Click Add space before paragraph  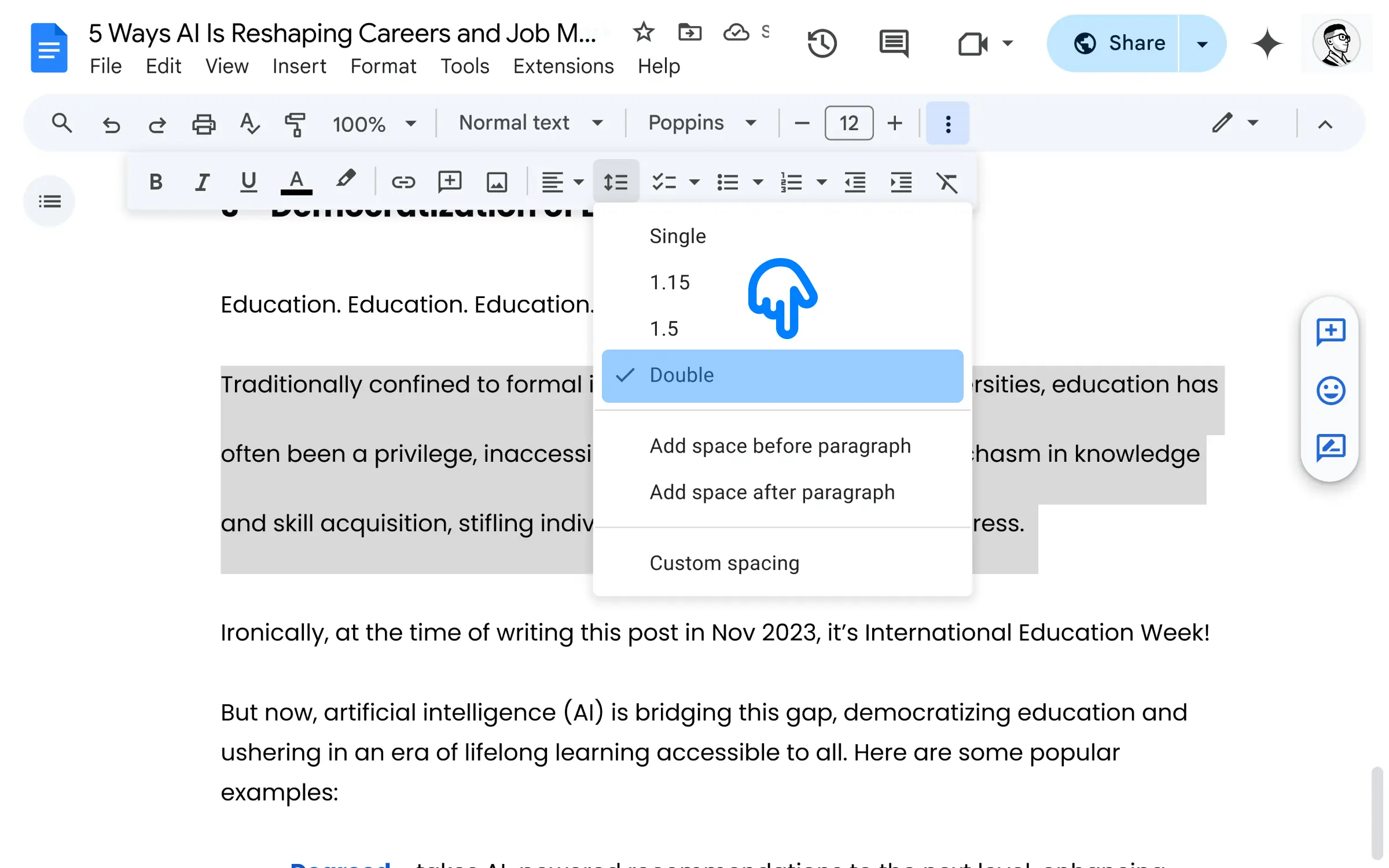780,445
